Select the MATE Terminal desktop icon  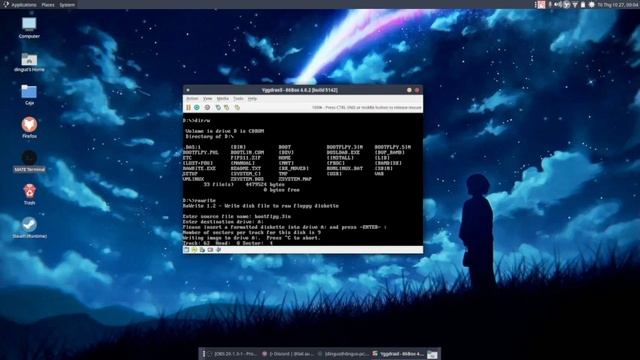point(29,161)
